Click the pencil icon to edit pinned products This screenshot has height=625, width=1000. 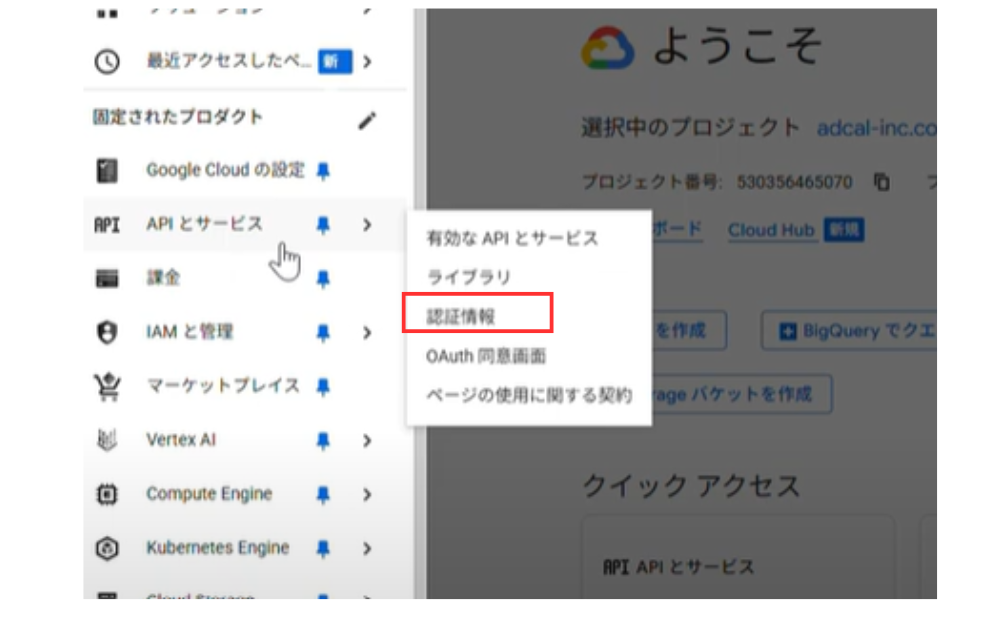pyautogui.click(x=367, y=121)
